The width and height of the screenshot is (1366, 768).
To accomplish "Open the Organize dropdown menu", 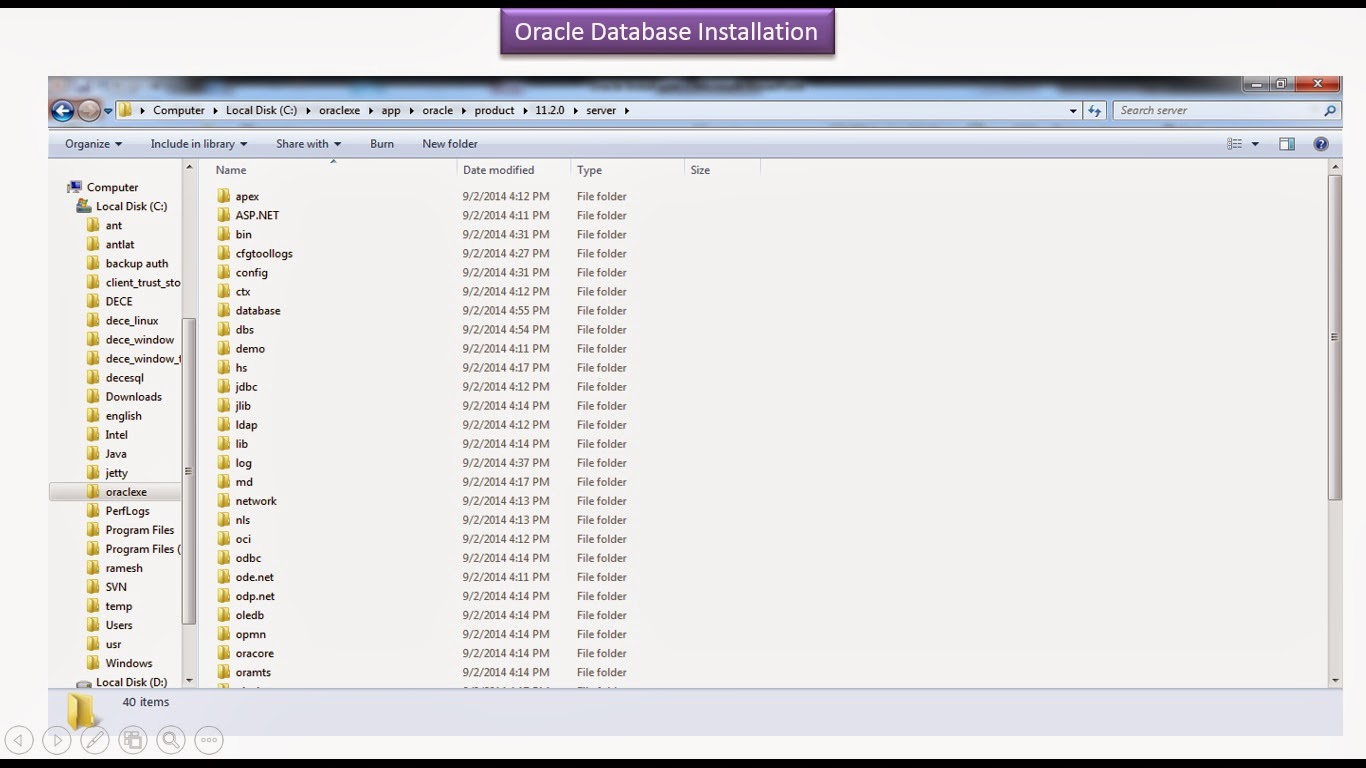I will click(x=93, y=144).
